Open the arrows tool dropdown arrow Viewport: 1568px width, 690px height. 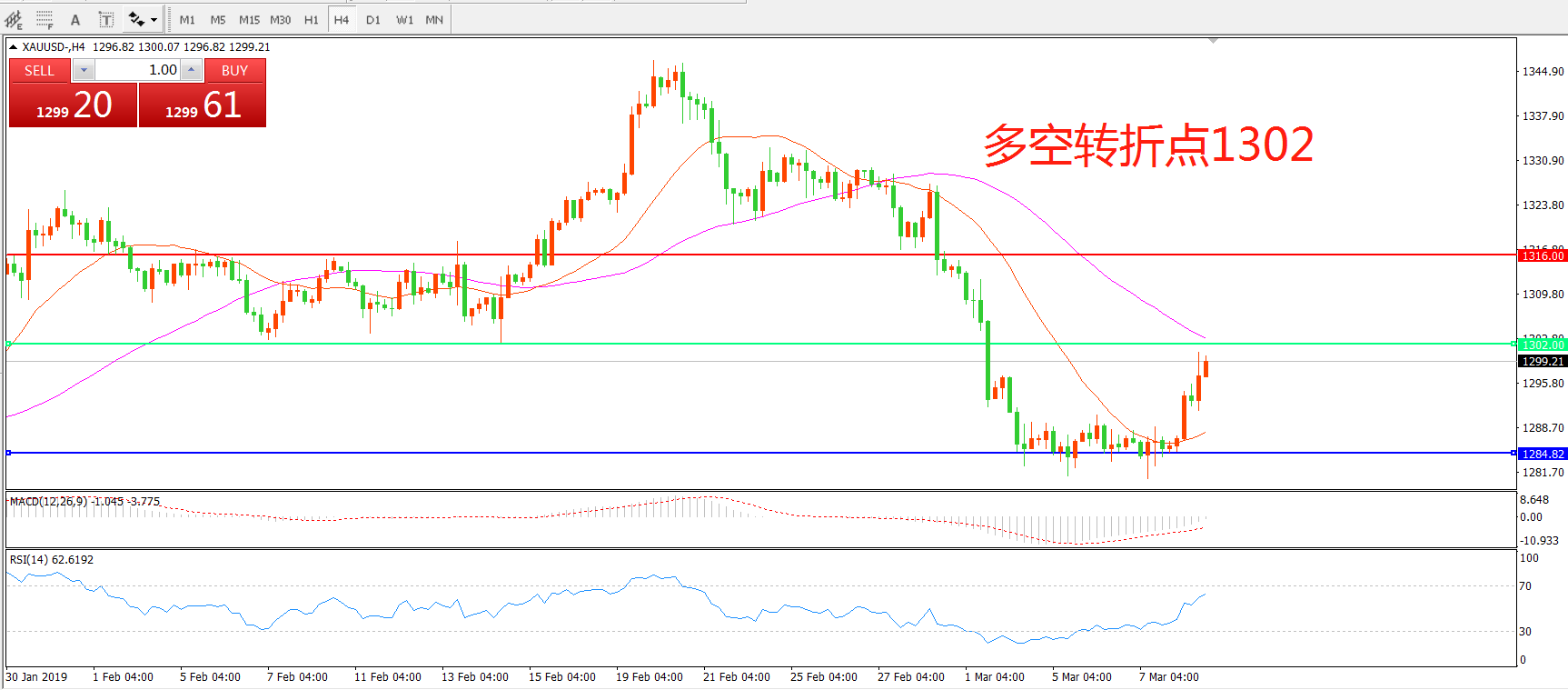(x=154, y=19)
